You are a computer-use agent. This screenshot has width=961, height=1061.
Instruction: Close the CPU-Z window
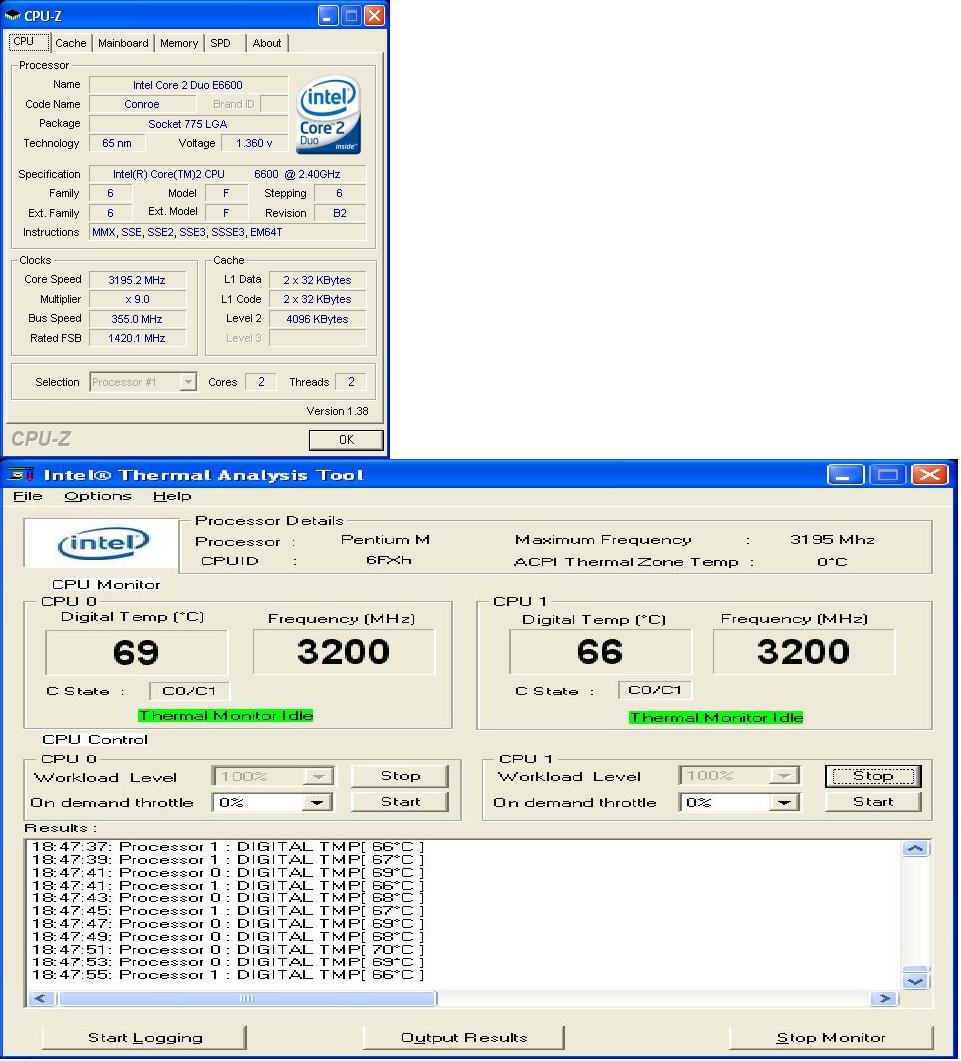pos(374,16)
